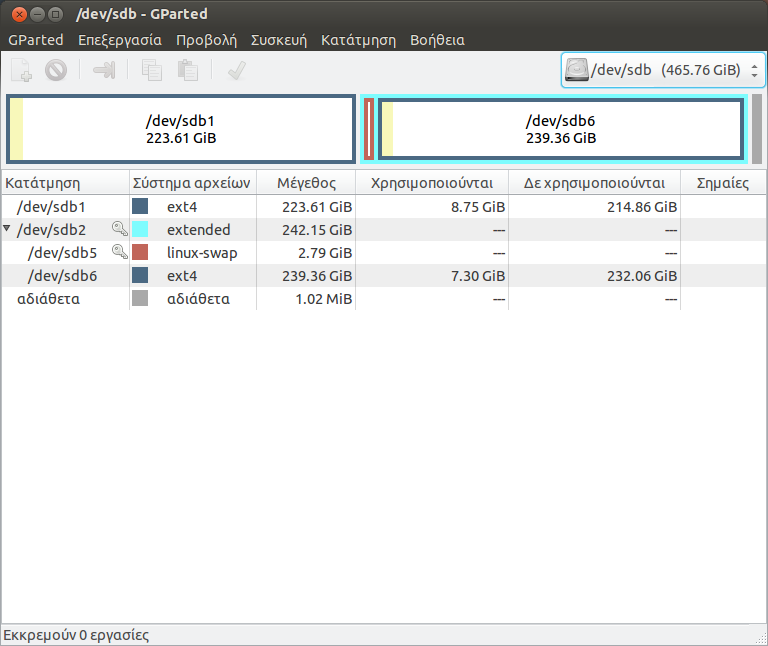Viewport: 768px width, 646px height.
Task: Open the Συσκευή menu
Action: coord(279,40)
